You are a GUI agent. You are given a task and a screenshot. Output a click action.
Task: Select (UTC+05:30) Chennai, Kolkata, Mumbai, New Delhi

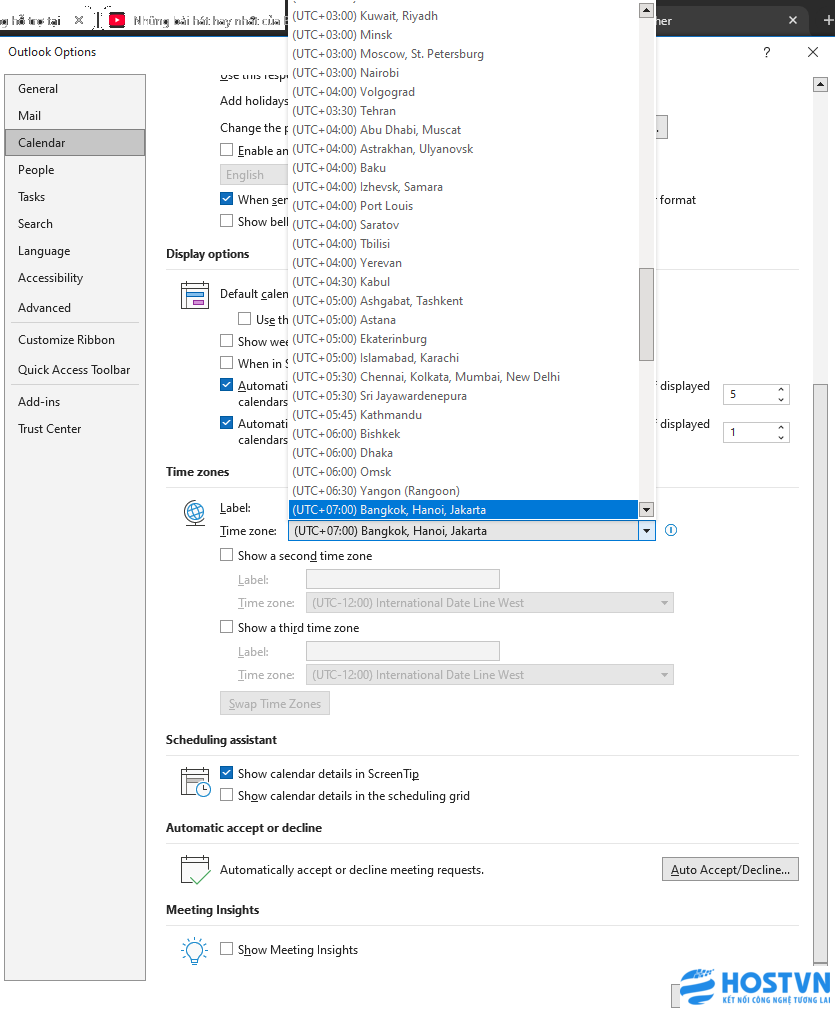pos(463,377)
